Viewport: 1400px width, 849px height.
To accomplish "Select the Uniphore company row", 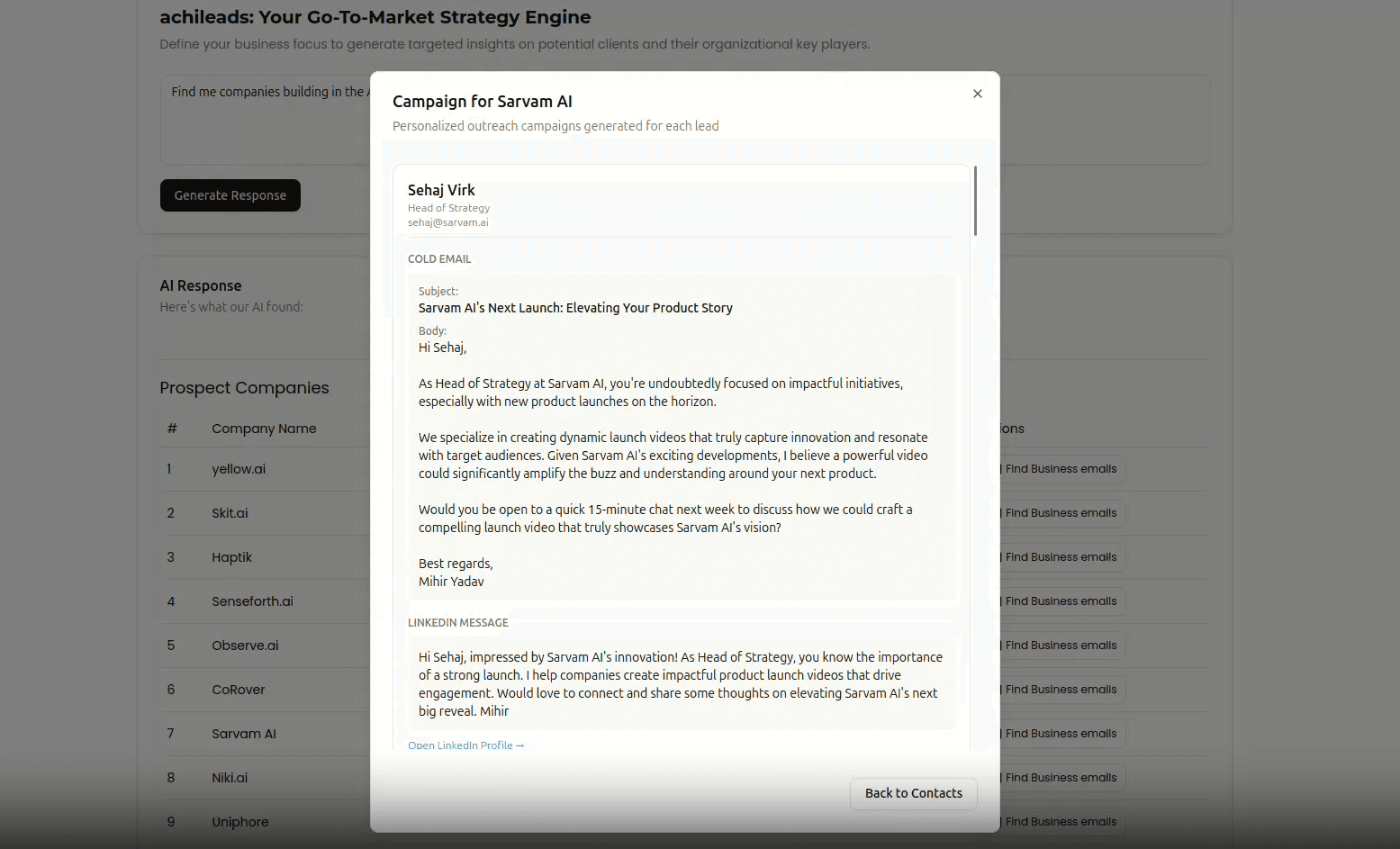I will 239,821.
